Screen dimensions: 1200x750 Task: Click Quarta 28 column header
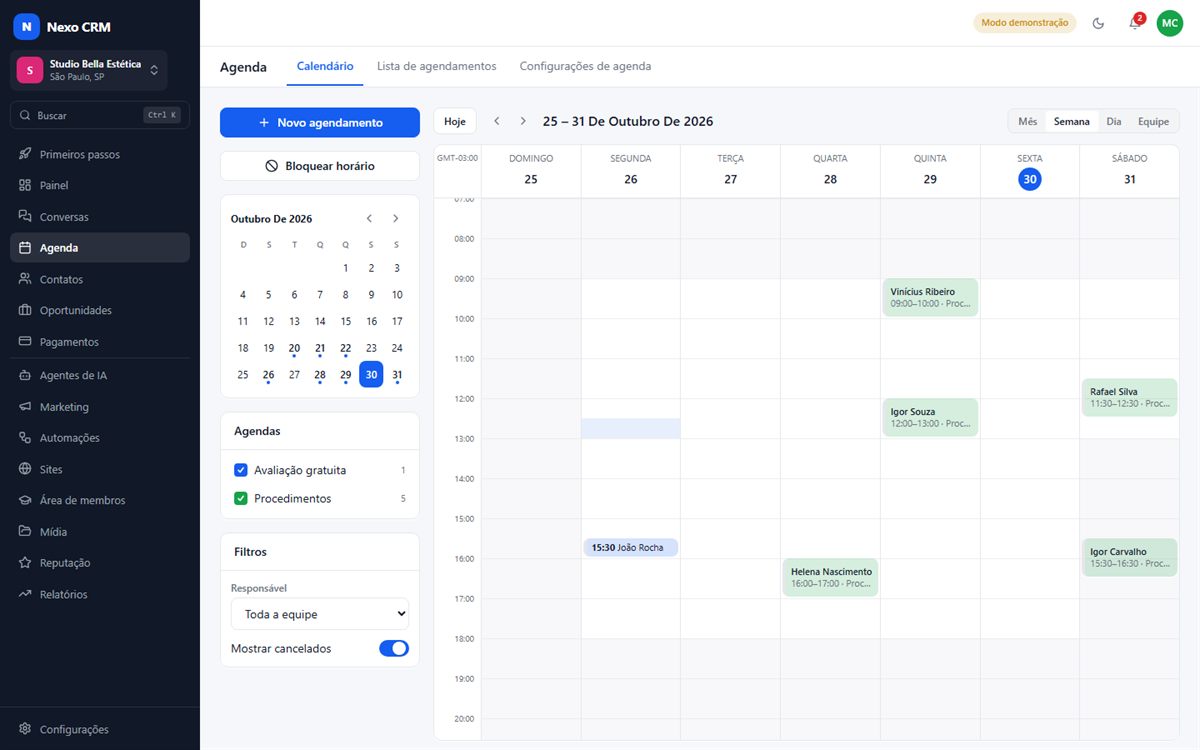point(830,171)
